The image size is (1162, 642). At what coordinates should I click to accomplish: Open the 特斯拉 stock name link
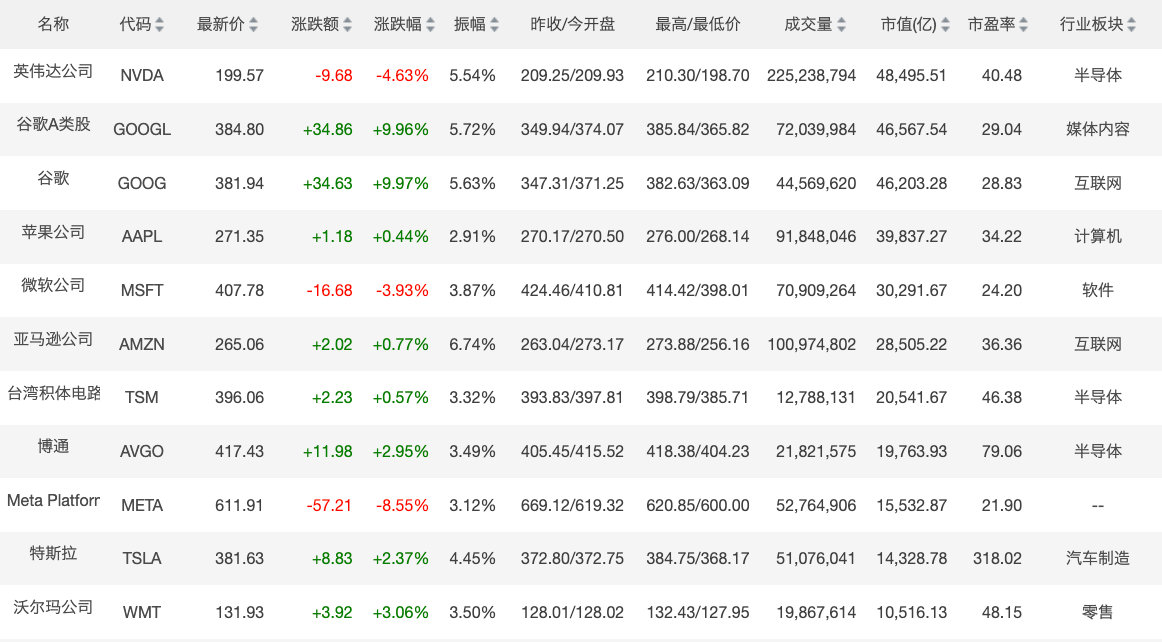(53, 554)
